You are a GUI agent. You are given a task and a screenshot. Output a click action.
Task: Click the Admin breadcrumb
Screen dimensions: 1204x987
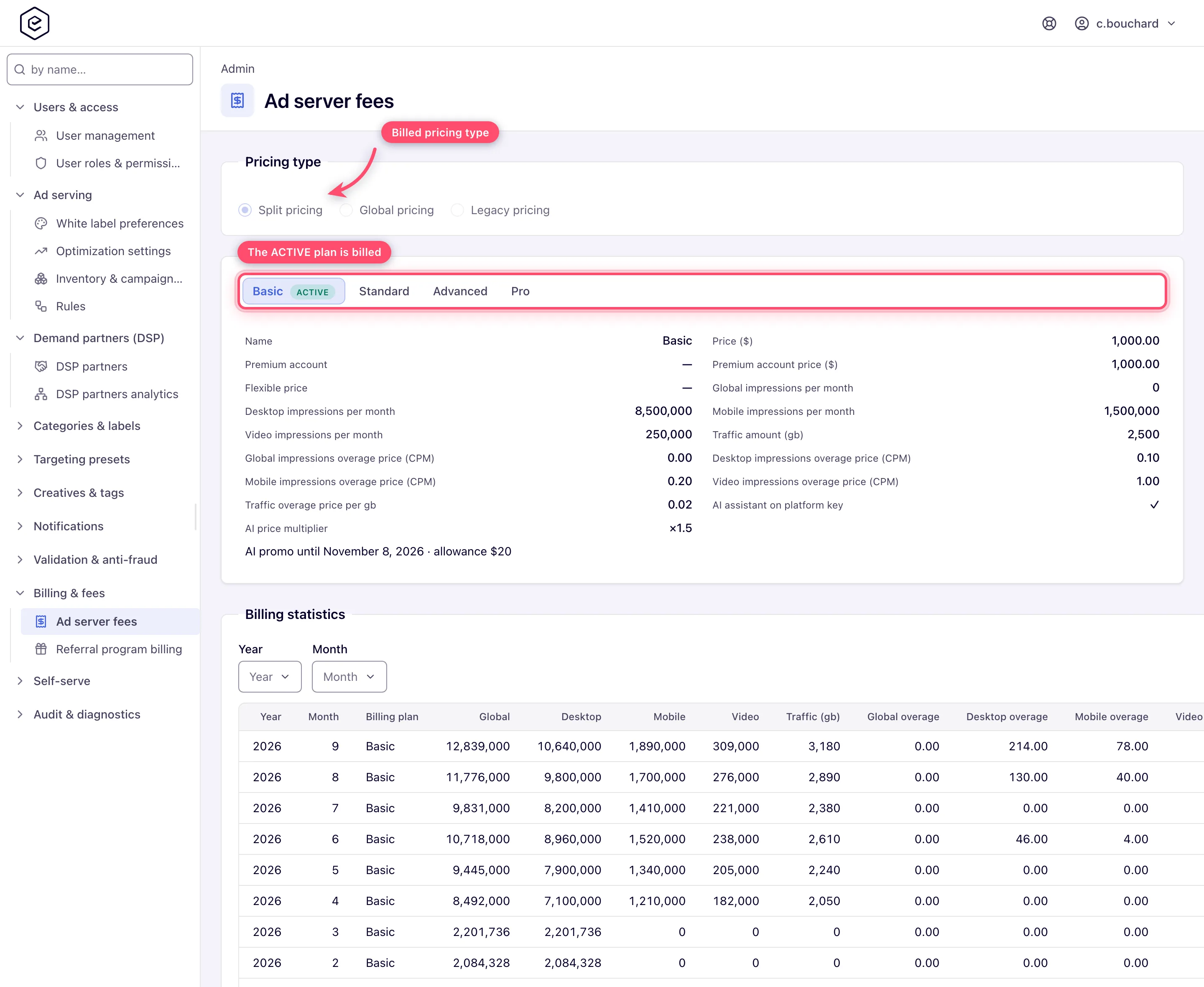[x=237, y=69]
